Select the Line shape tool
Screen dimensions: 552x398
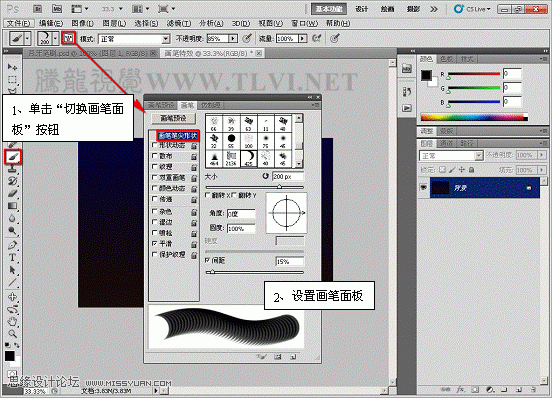click(12, 282)
